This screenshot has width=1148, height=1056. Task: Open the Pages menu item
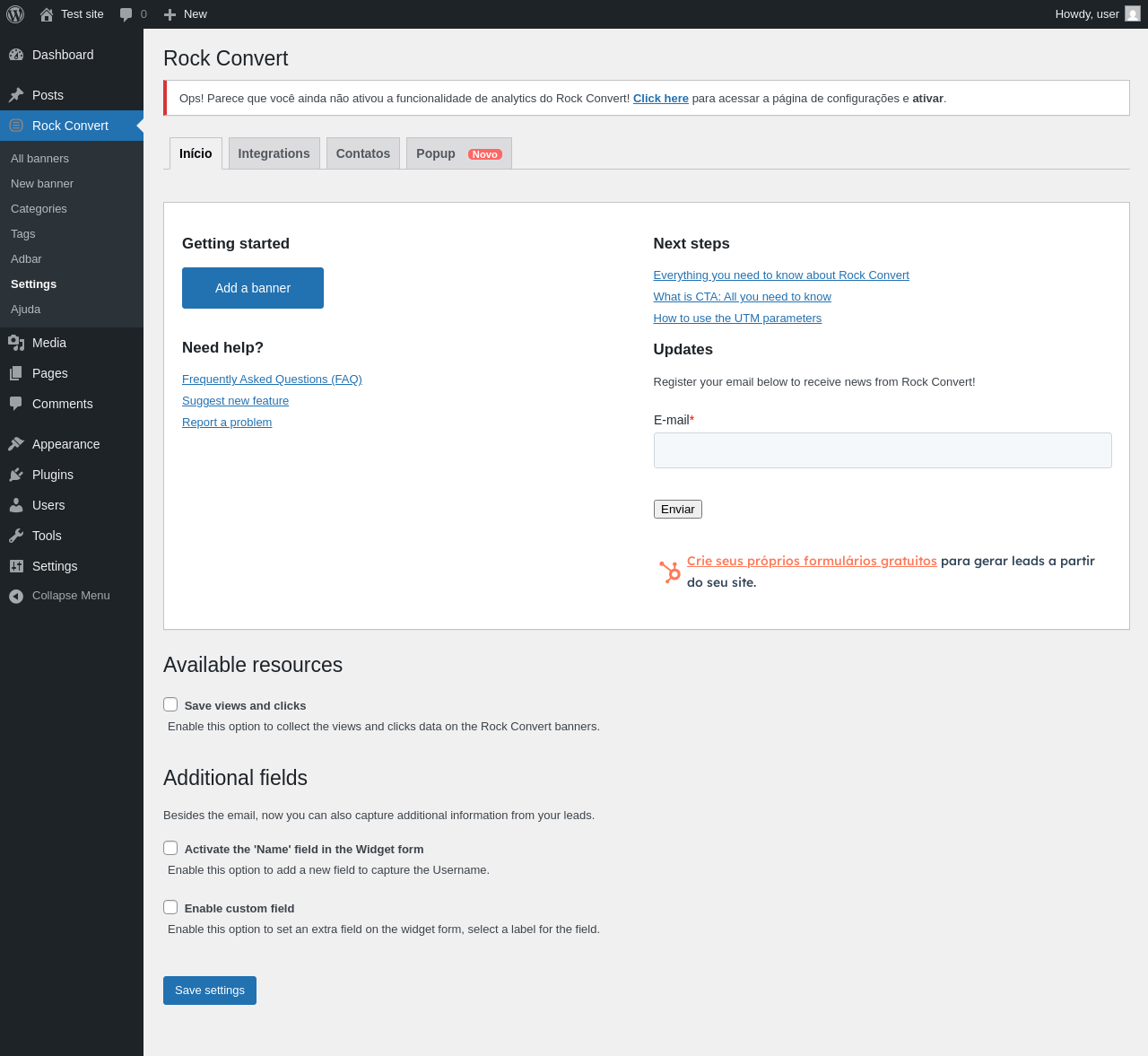[x=50, y=373]
